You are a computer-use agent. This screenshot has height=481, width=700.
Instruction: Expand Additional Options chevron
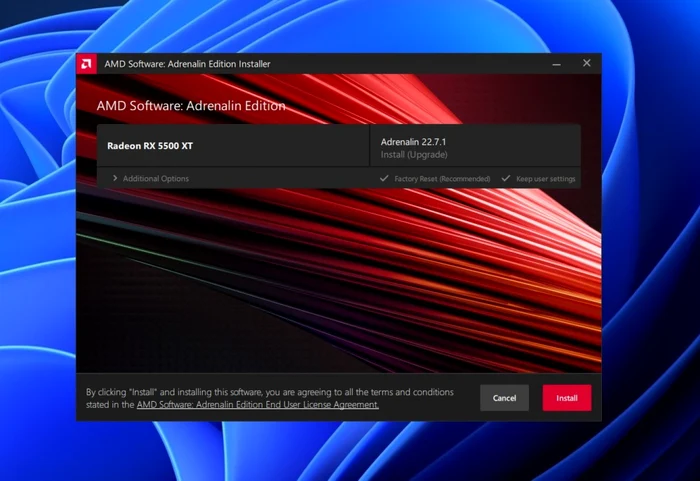pos(115,178)
